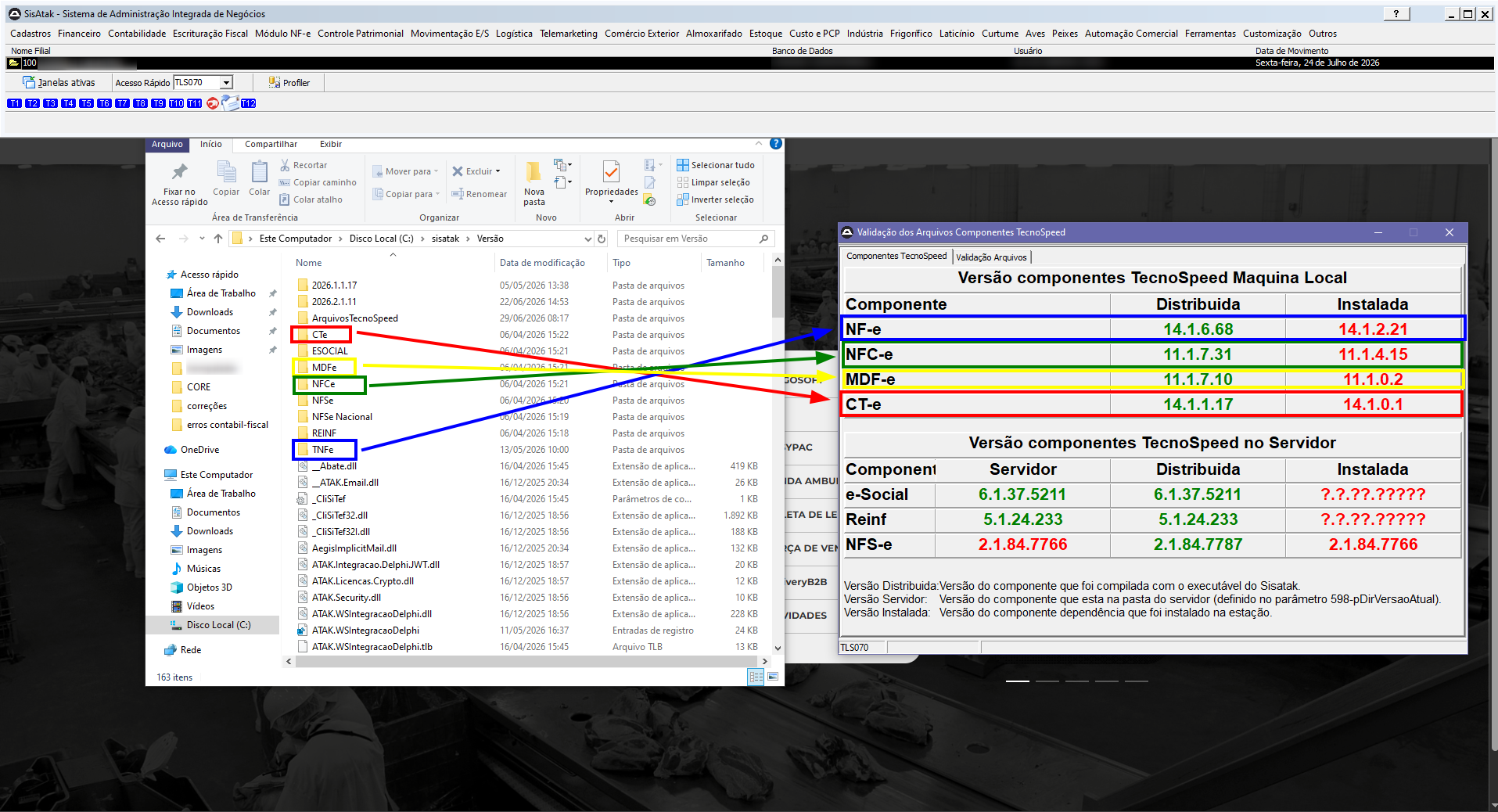Screen dimensions: 1498x812
Task: Open the Excluir dropdown arrow
Action: click(x=498, y=171)
